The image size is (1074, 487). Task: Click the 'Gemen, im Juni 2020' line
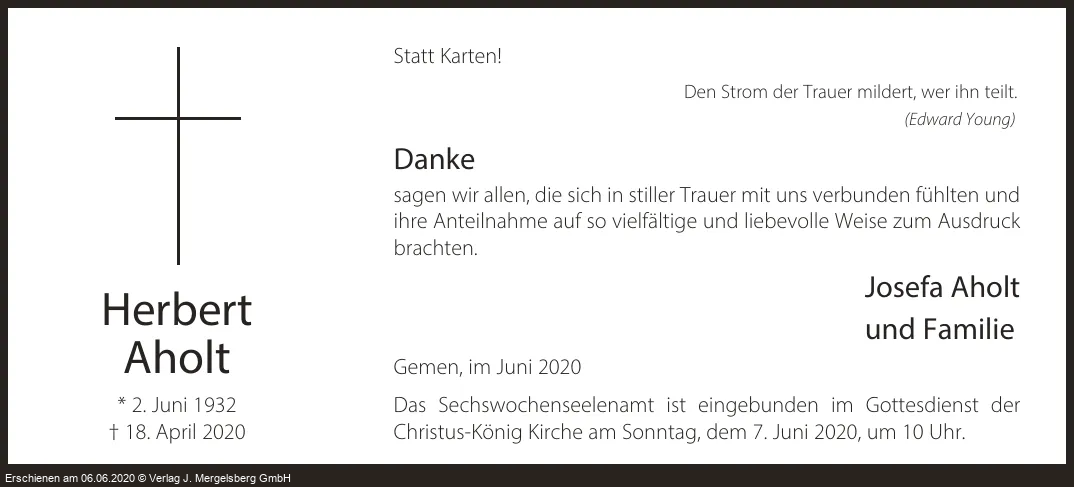tap(487, 368)
